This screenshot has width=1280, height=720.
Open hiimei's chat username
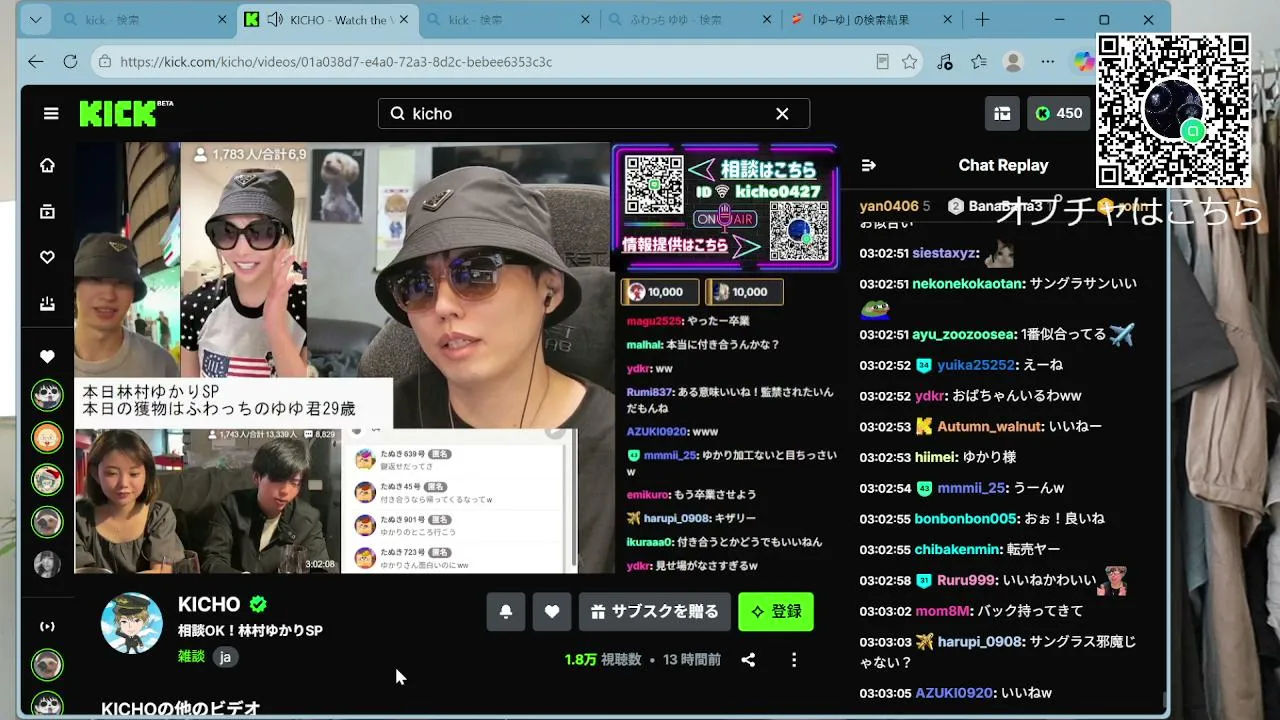[x=934, y=457]
